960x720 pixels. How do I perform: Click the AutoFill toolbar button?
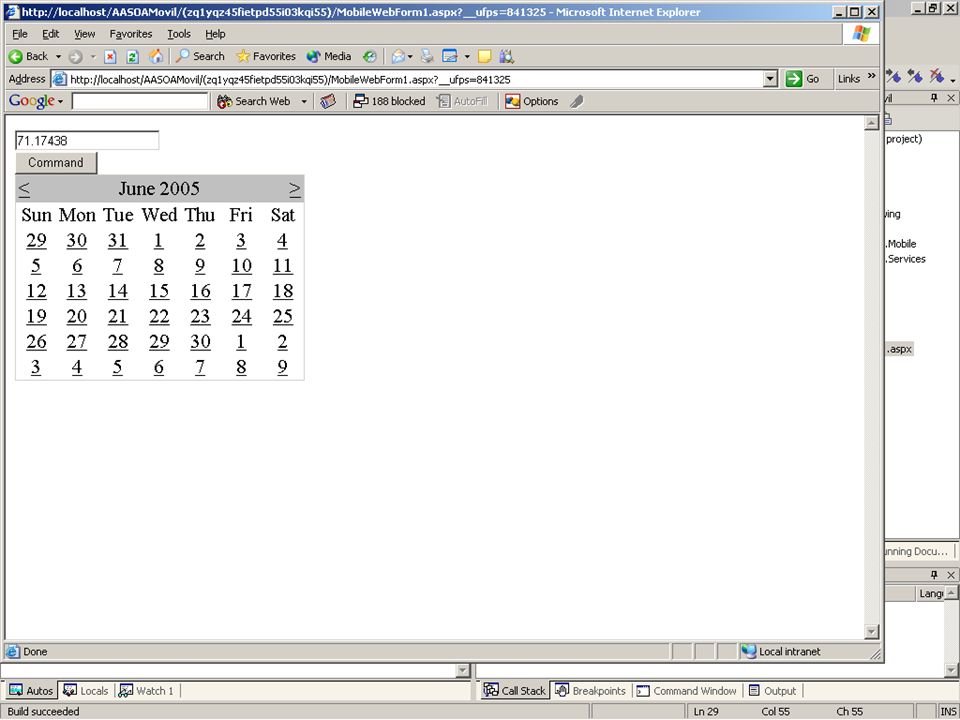462,102
